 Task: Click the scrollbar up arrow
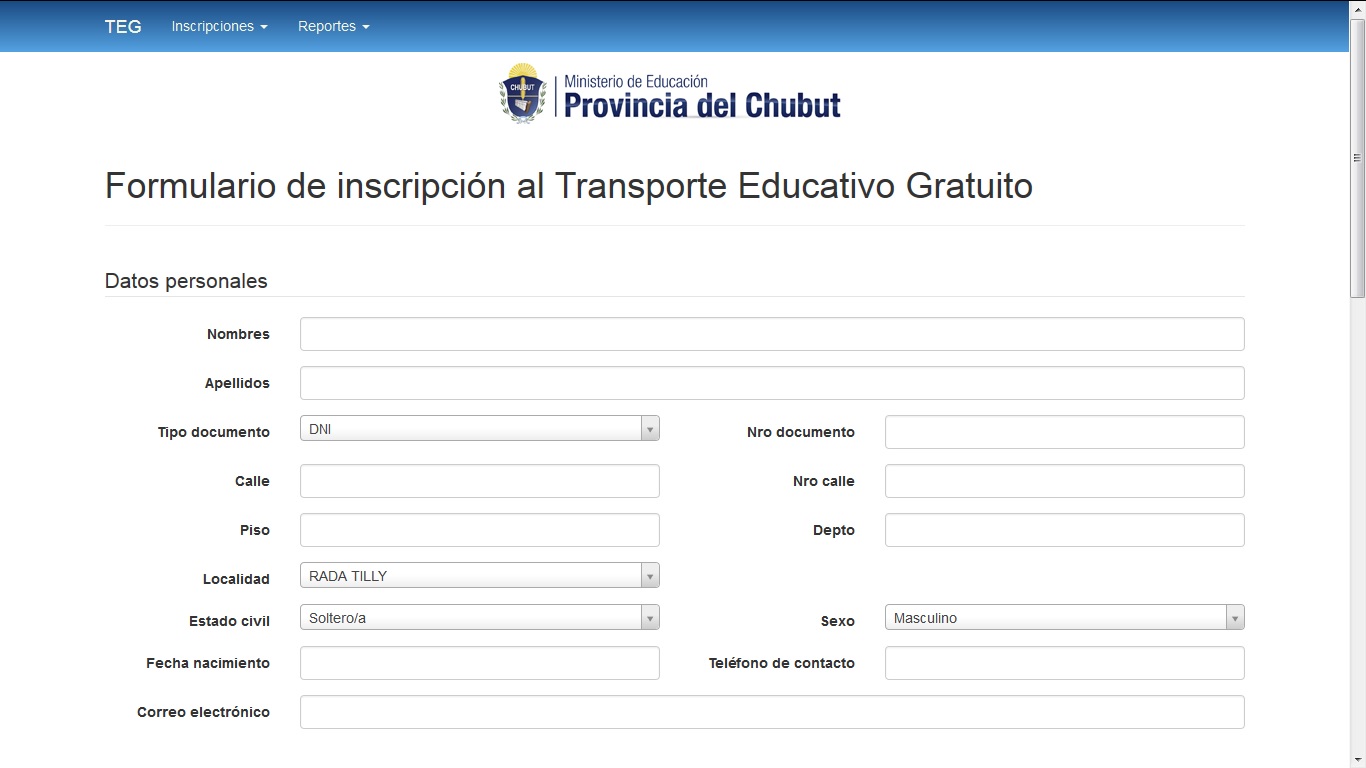pyautogui.click(x=1357, y=8)
